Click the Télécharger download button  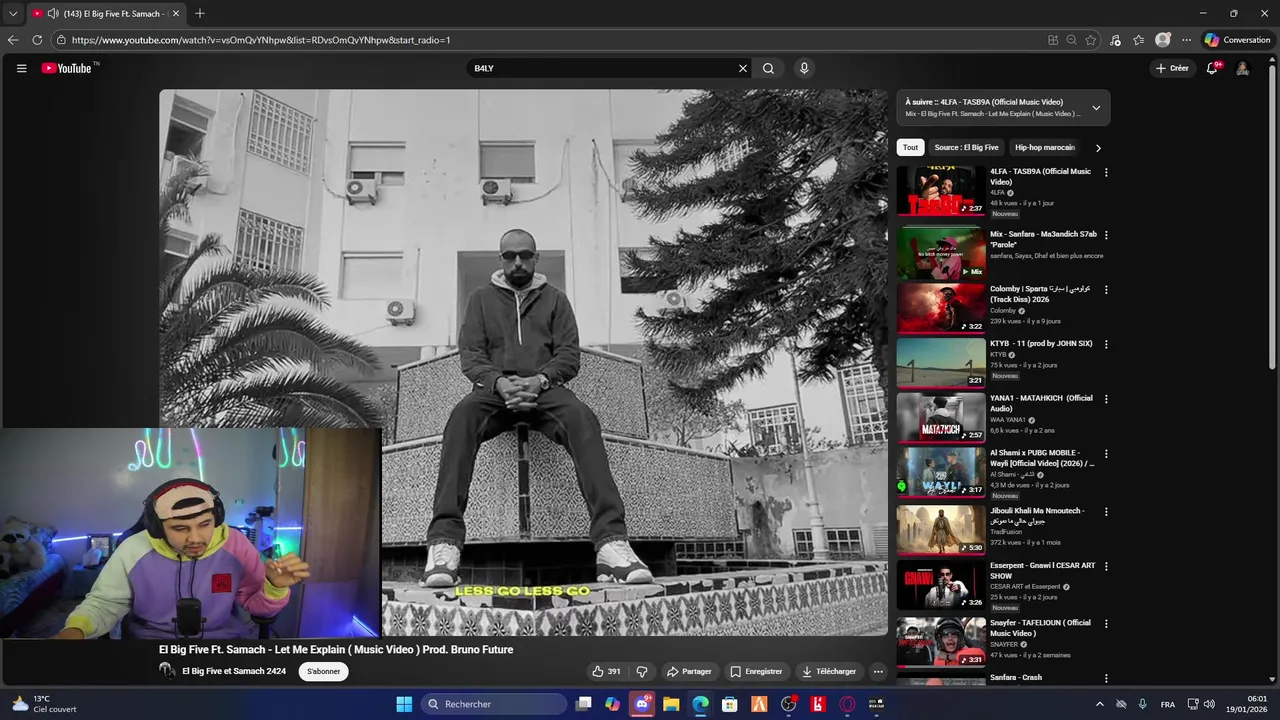829,671
